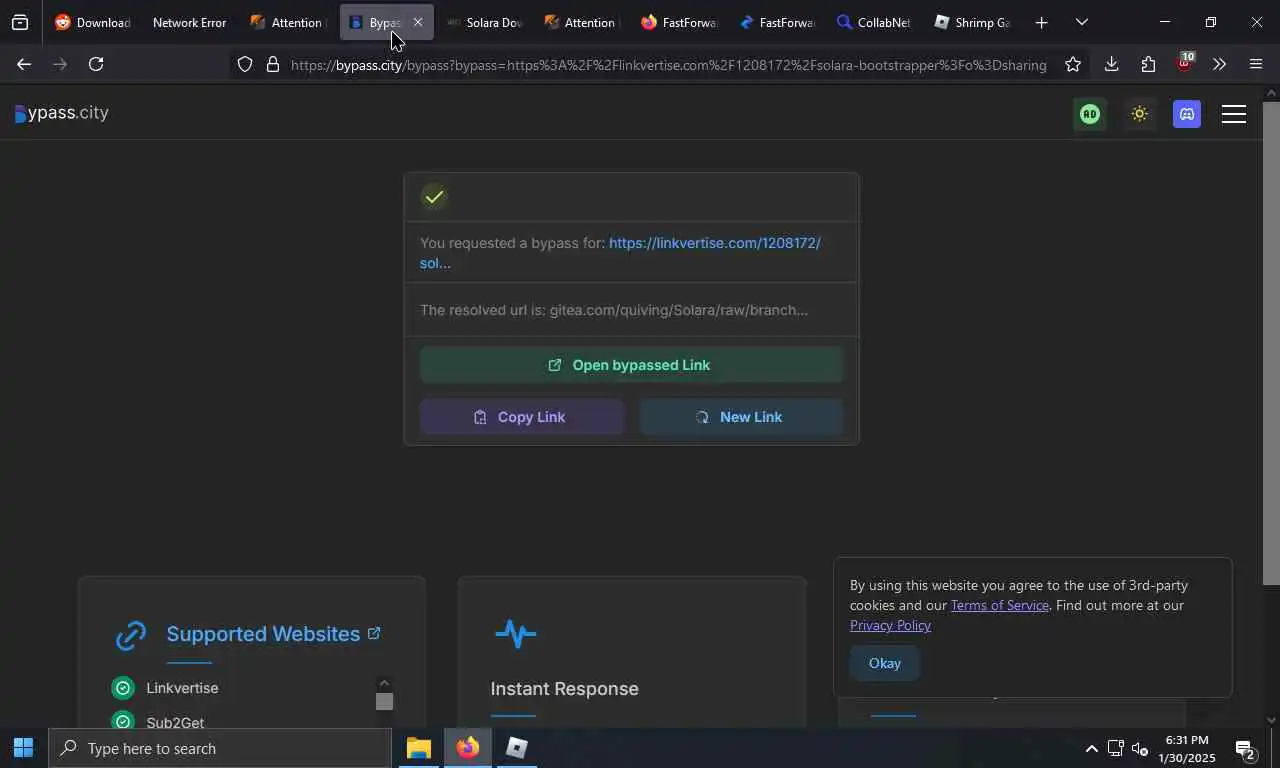Click the taskbar search box
This screenshot has height=768, width=1280.
point(219,748)
